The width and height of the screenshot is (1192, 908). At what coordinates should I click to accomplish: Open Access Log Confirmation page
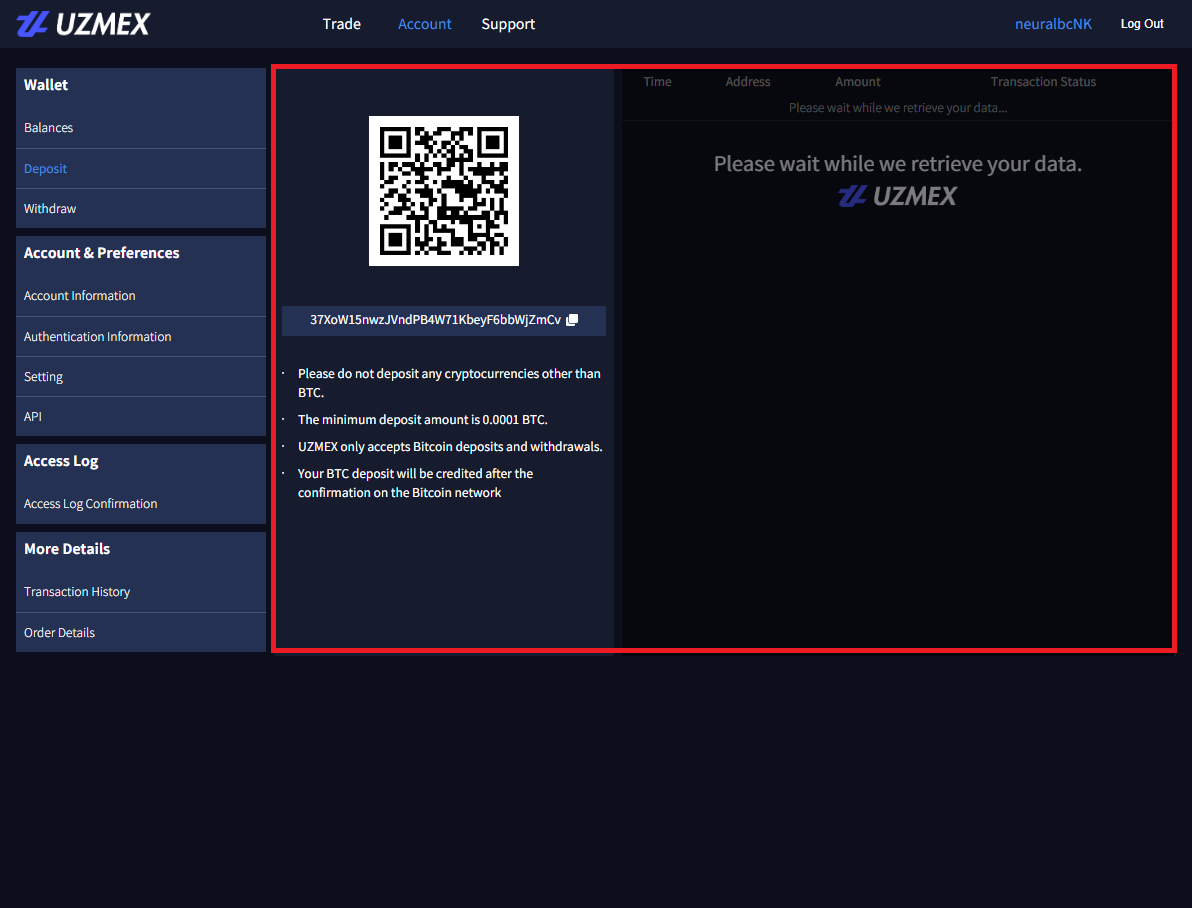tap(91, 504)
